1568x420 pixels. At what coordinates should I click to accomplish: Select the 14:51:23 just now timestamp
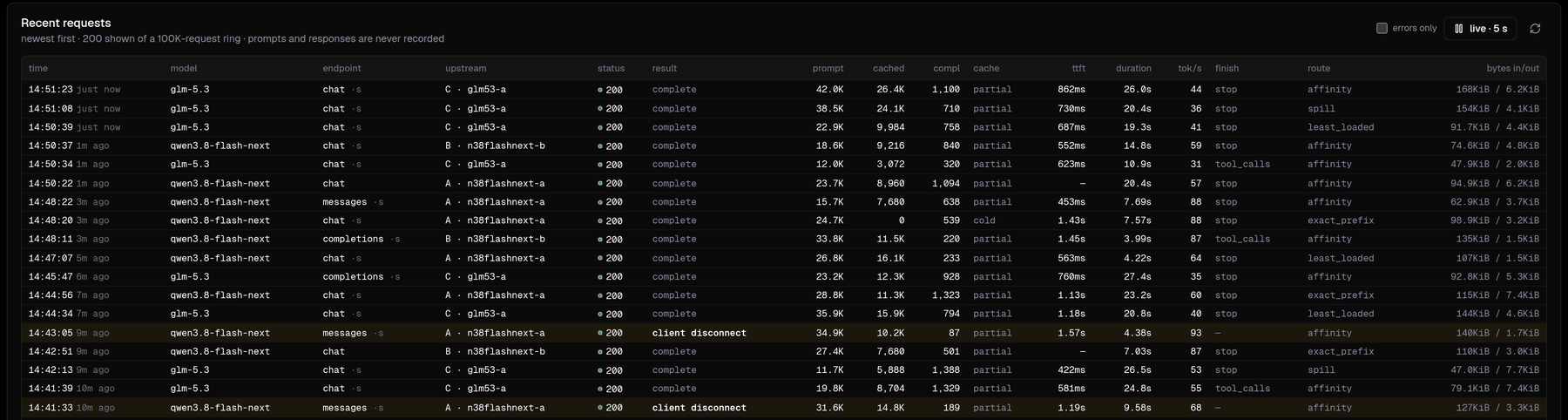click(74, 90)
